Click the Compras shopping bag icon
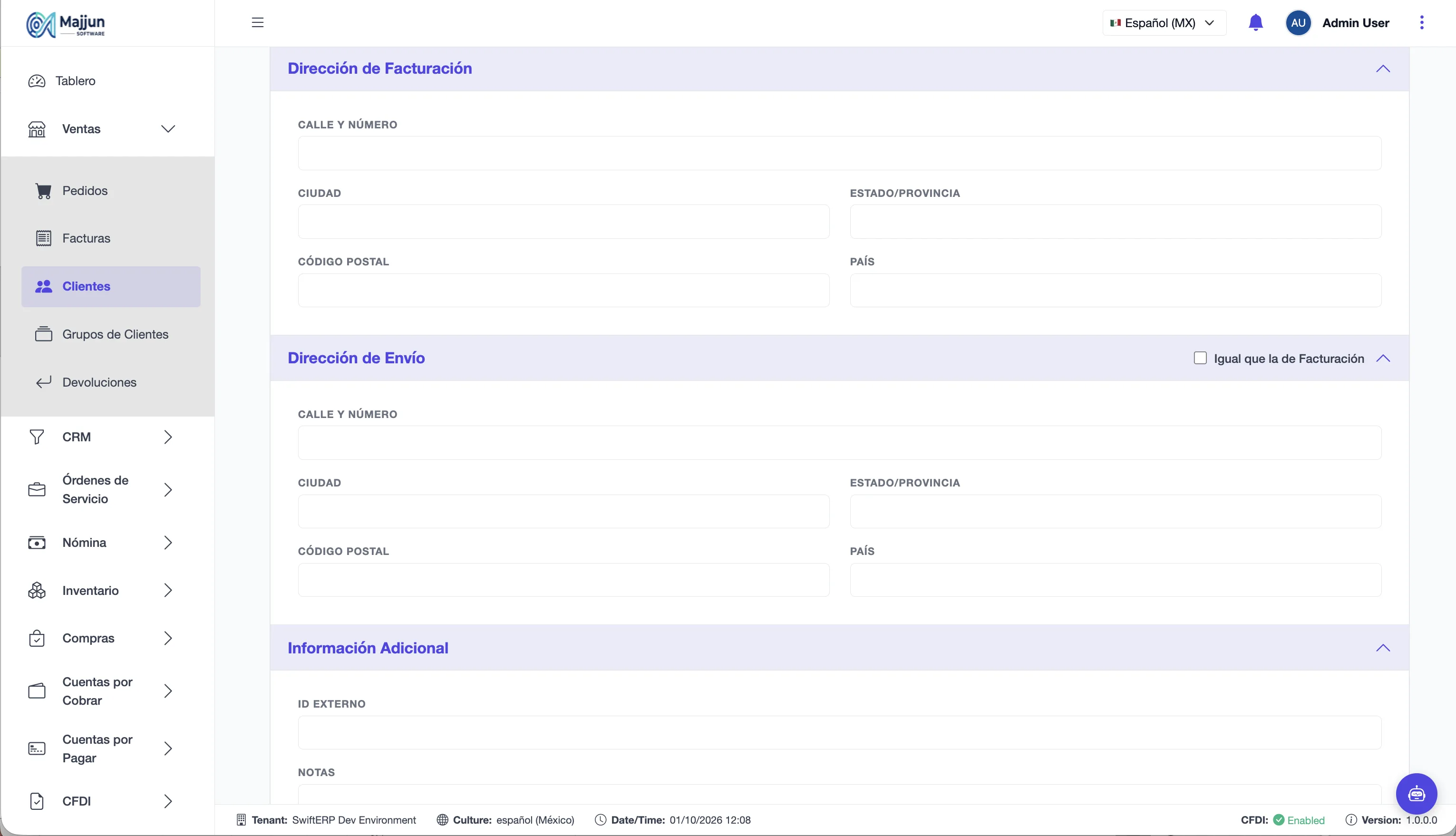This screenshot has width=1456, height=836. coord(37,639)
